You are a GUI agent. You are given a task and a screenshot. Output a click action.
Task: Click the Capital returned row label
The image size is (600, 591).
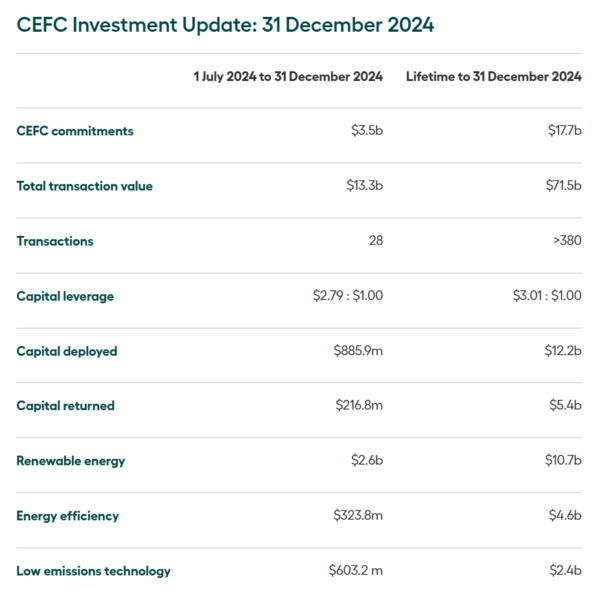point(66,406)
